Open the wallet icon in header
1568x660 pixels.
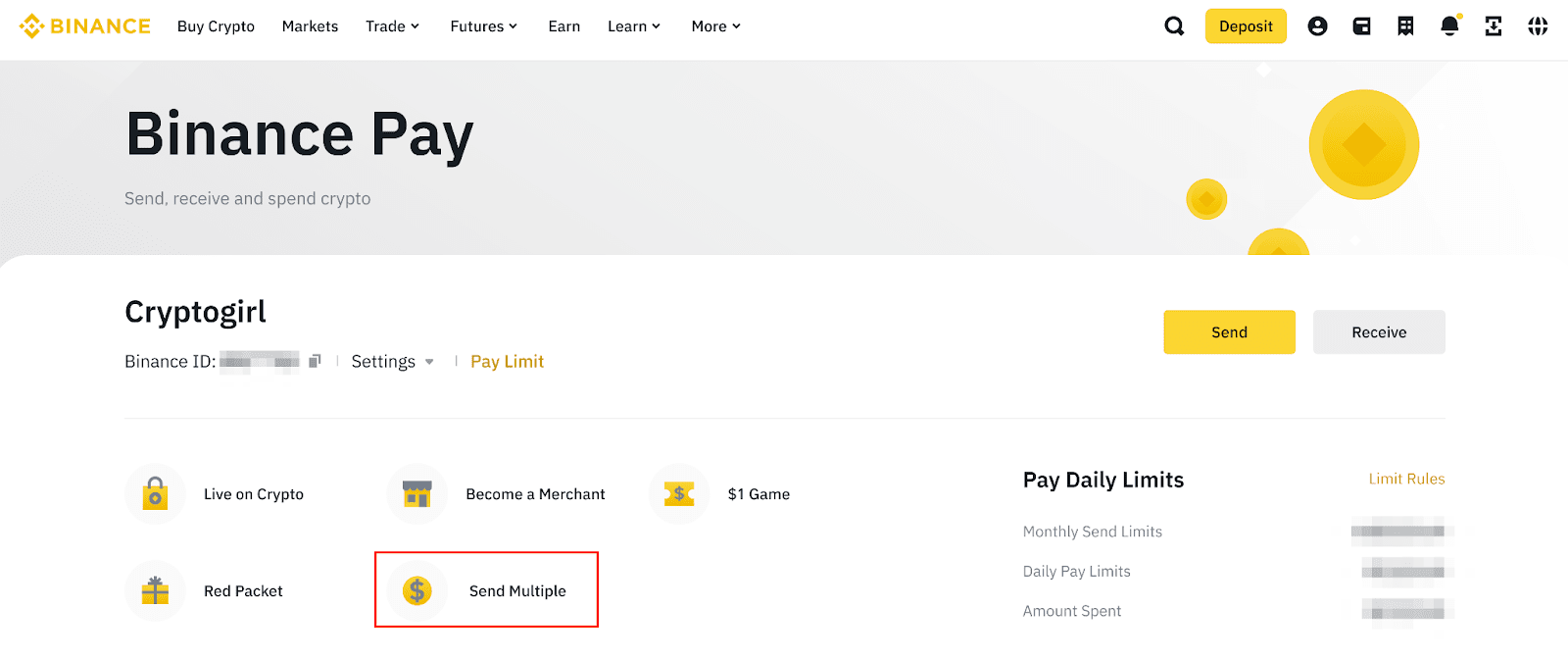click(1362, 26)
